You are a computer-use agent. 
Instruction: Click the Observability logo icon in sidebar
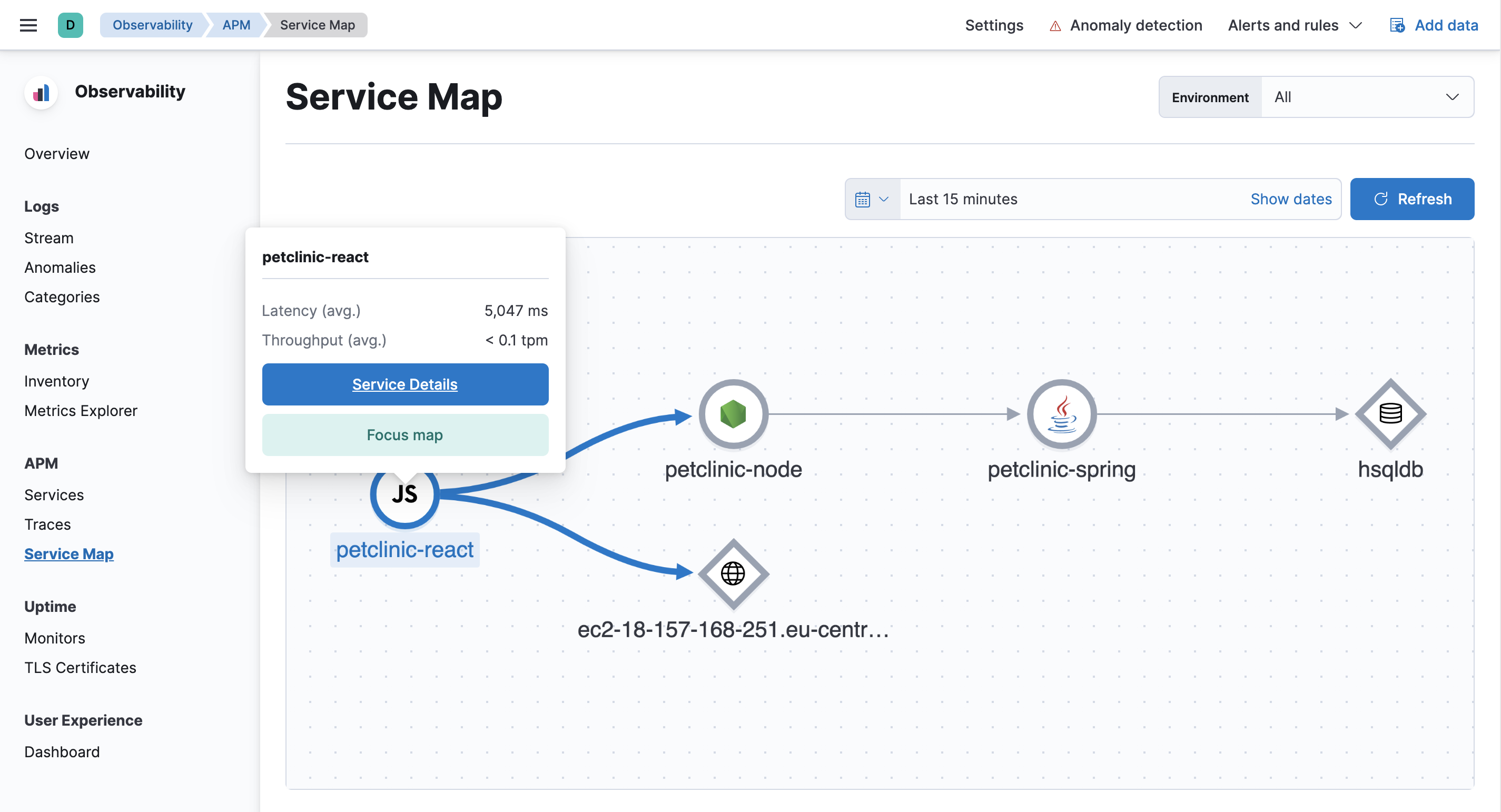[41, 92]
